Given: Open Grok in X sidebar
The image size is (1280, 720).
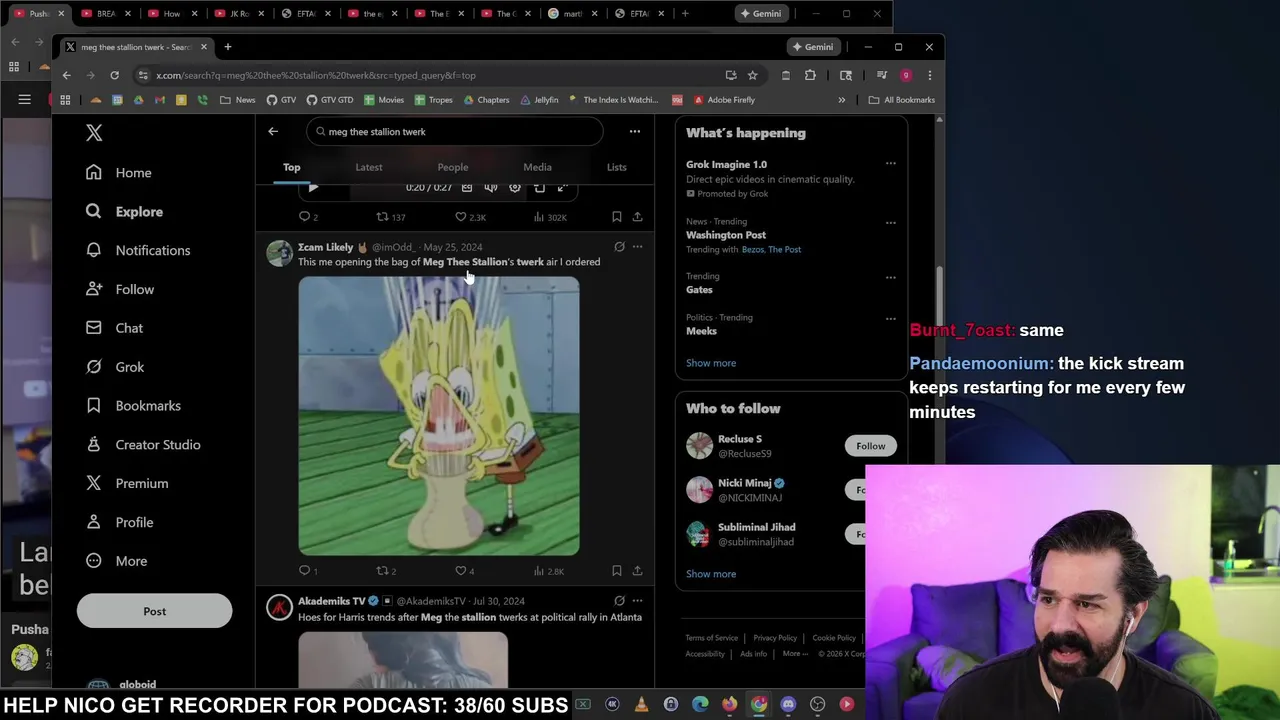Looking at the screenshot, I should (x=115, y=367).
